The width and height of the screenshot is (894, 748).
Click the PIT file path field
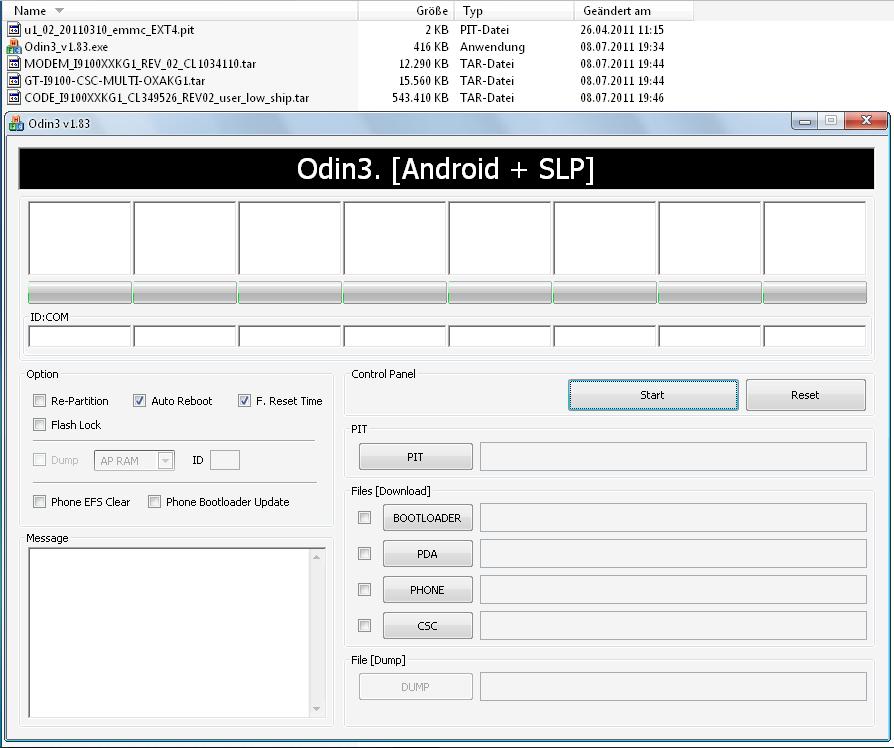tap(673, 457)
